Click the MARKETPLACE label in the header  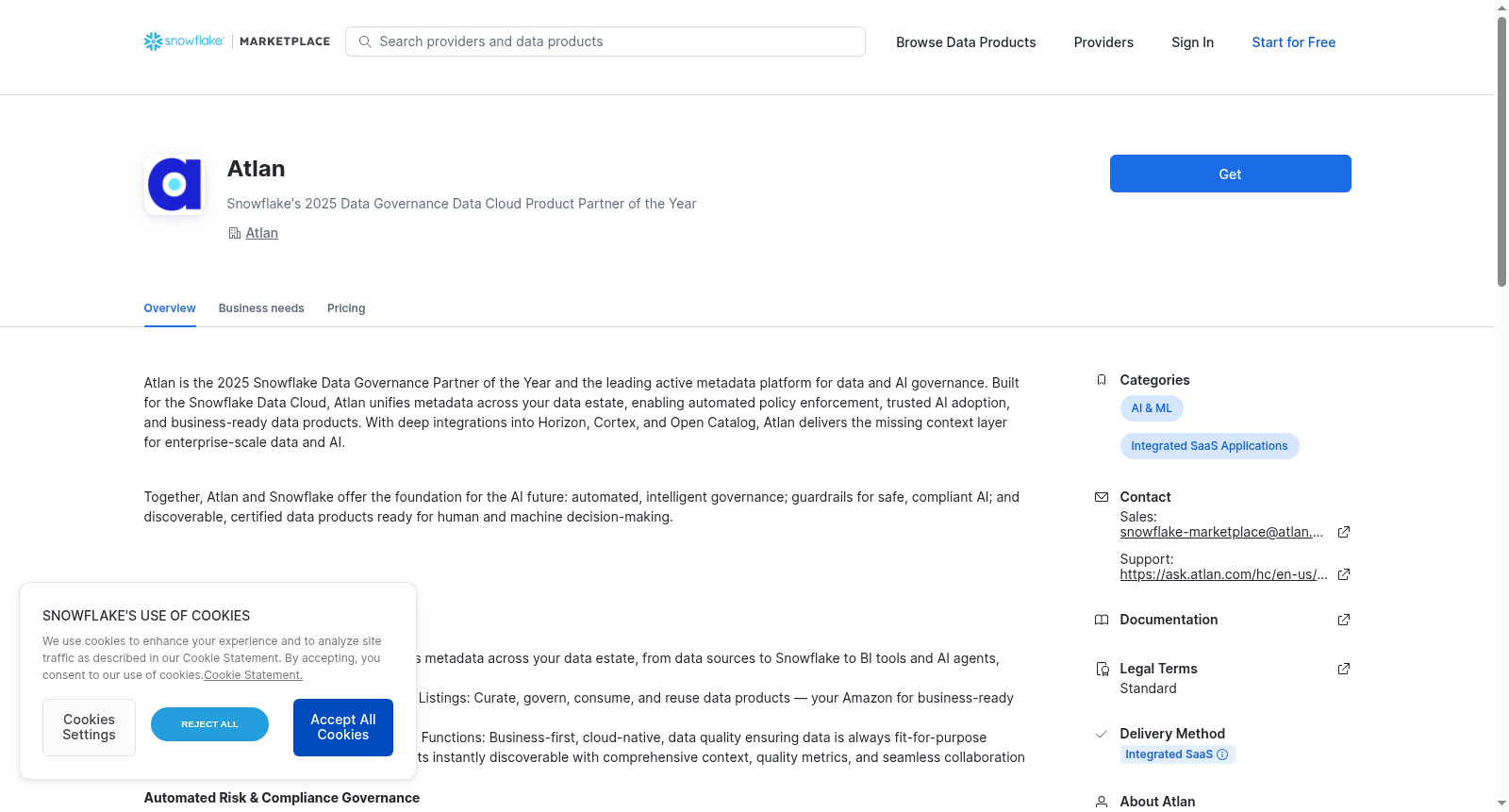[x=285, y=41]
